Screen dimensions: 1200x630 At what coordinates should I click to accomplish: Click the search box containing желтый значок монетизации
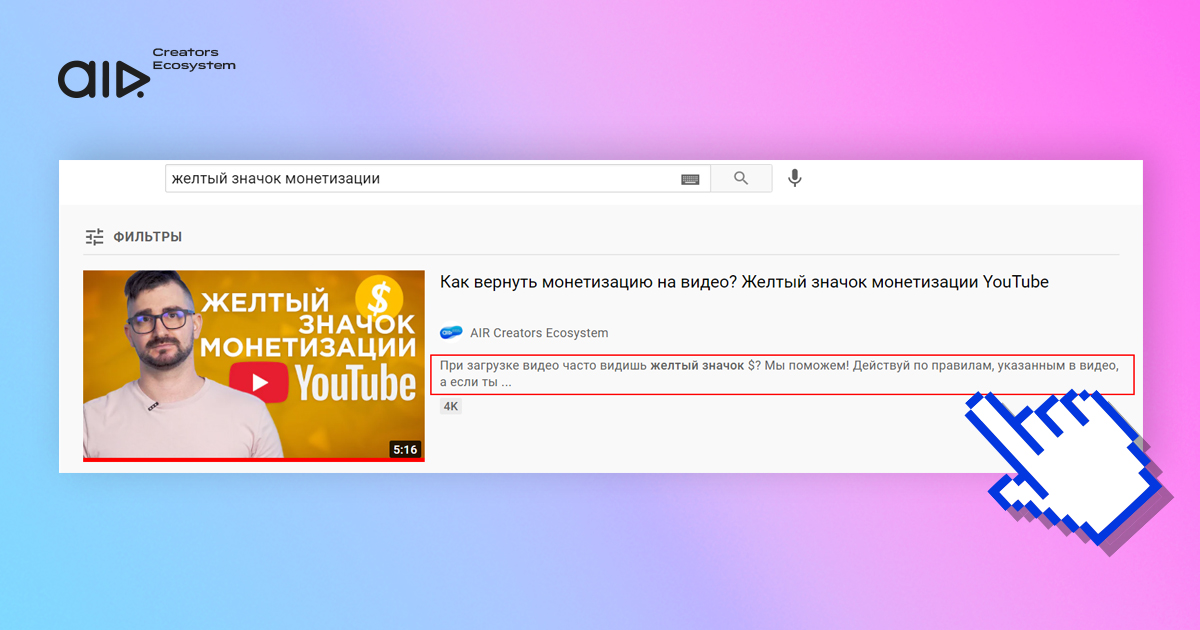click(x=437, y=179)
